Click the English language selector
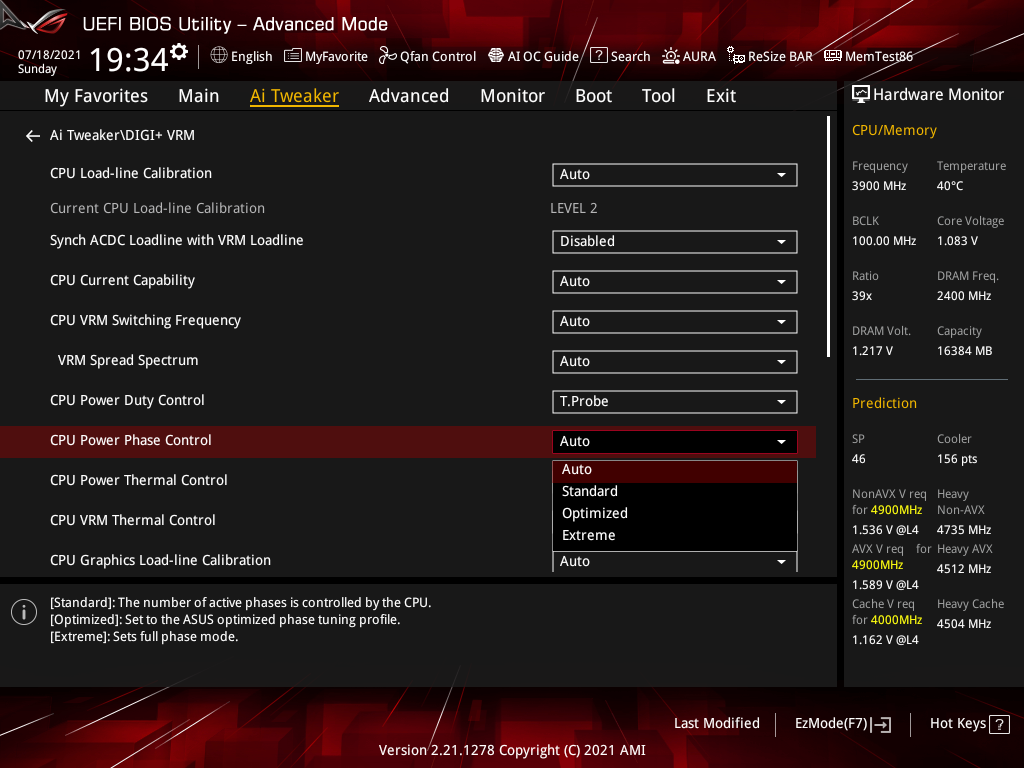The height and width of the screenshot is (768, 1024). pos(241,56)
